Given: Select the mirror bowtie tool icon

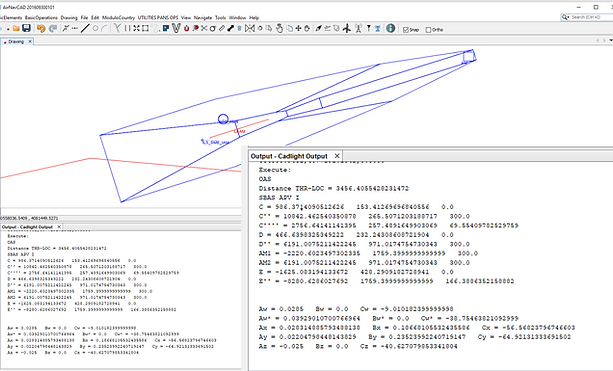Looking at the screenshot, I should (x=249, y=28).
